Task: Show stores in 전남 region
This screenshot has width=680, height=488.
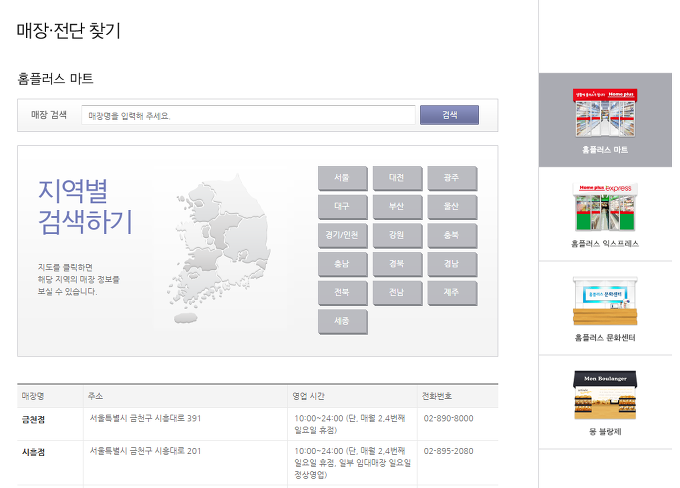Action: (397, 292)
